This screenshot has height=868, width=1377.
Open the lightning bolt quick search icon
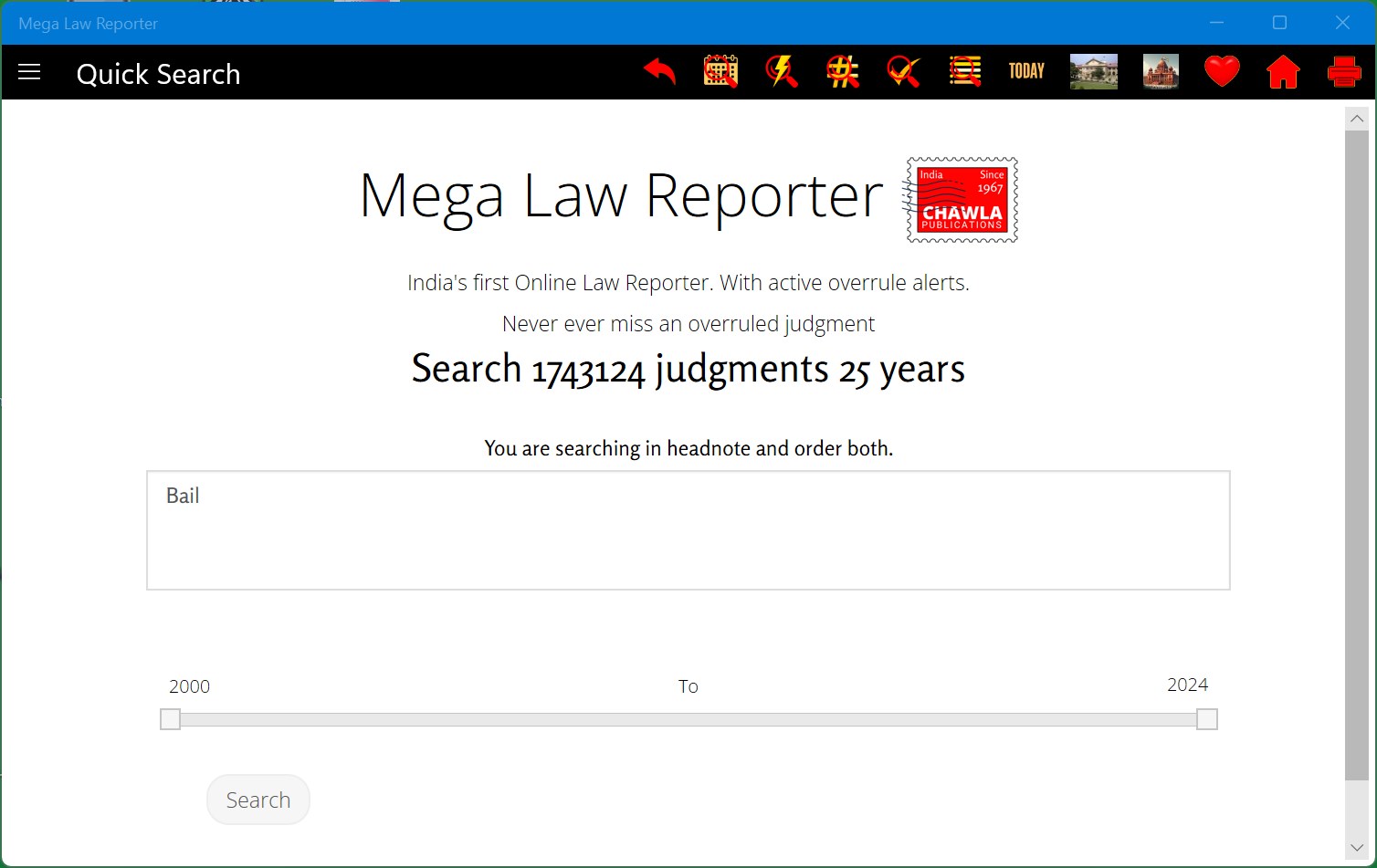pos(782,71)
